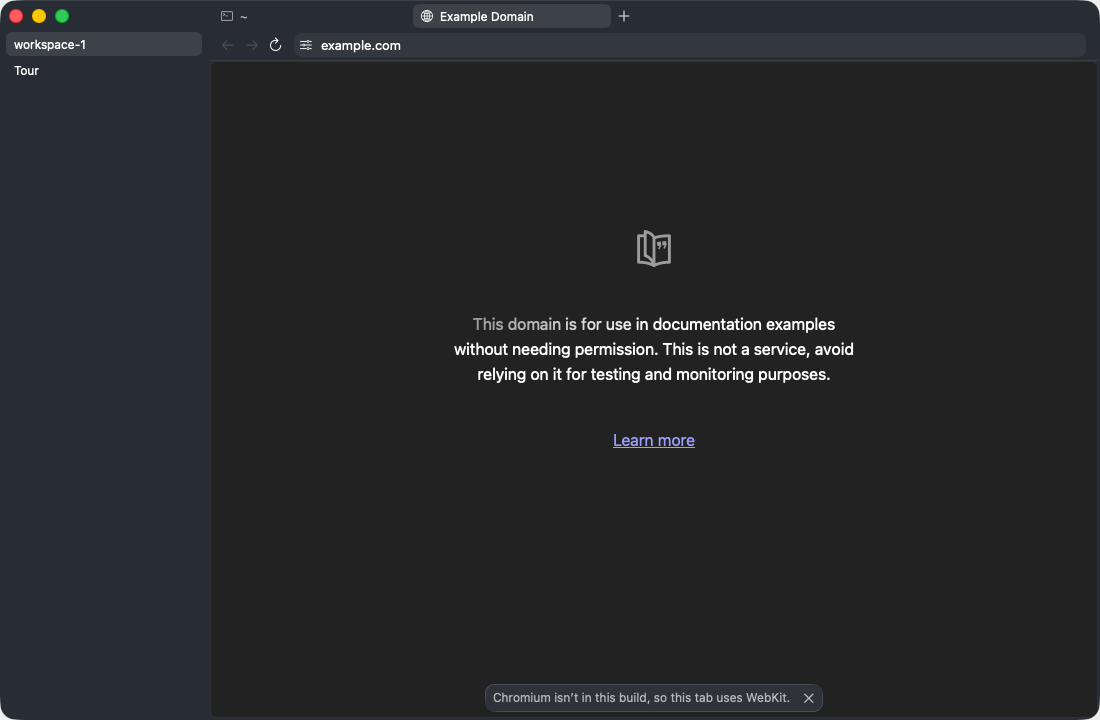
Task: Open the terminal tab icon
Action: point(227,16)
